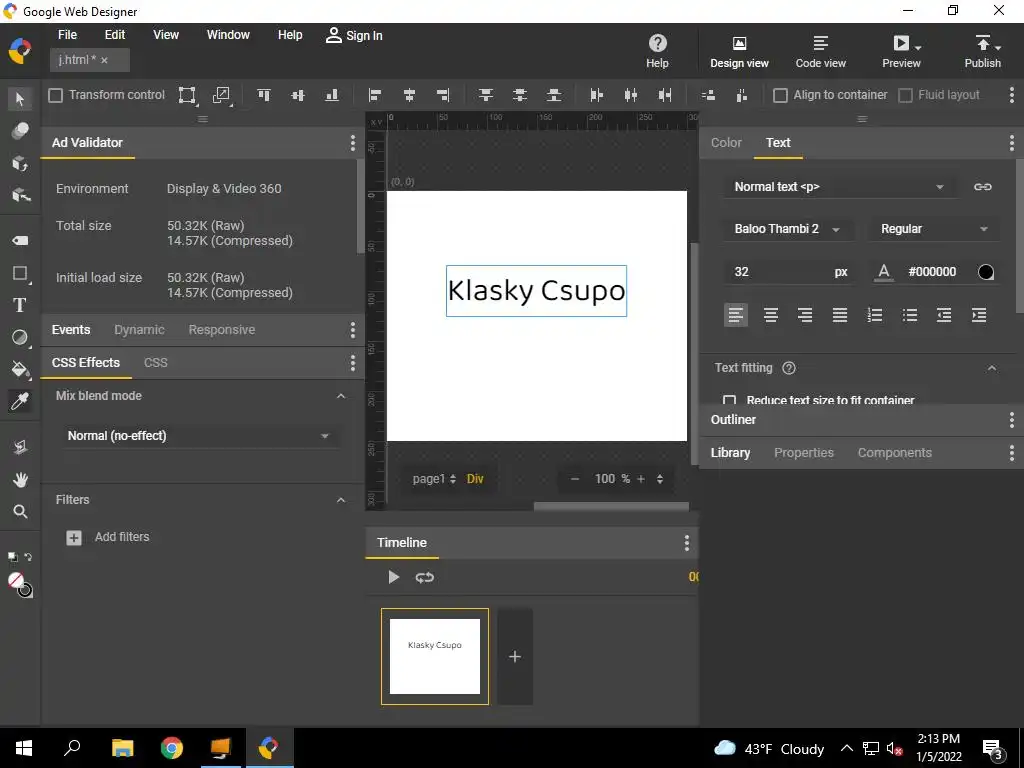Open the Baloo Thambi 2 font dropdown
Screen dimensions: 1024x768
coord(790,229)
